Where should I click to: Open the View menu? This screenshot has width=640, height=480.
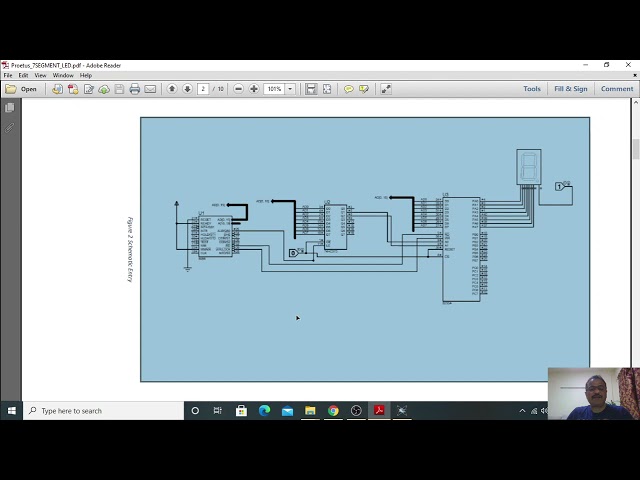coord(40,76)
